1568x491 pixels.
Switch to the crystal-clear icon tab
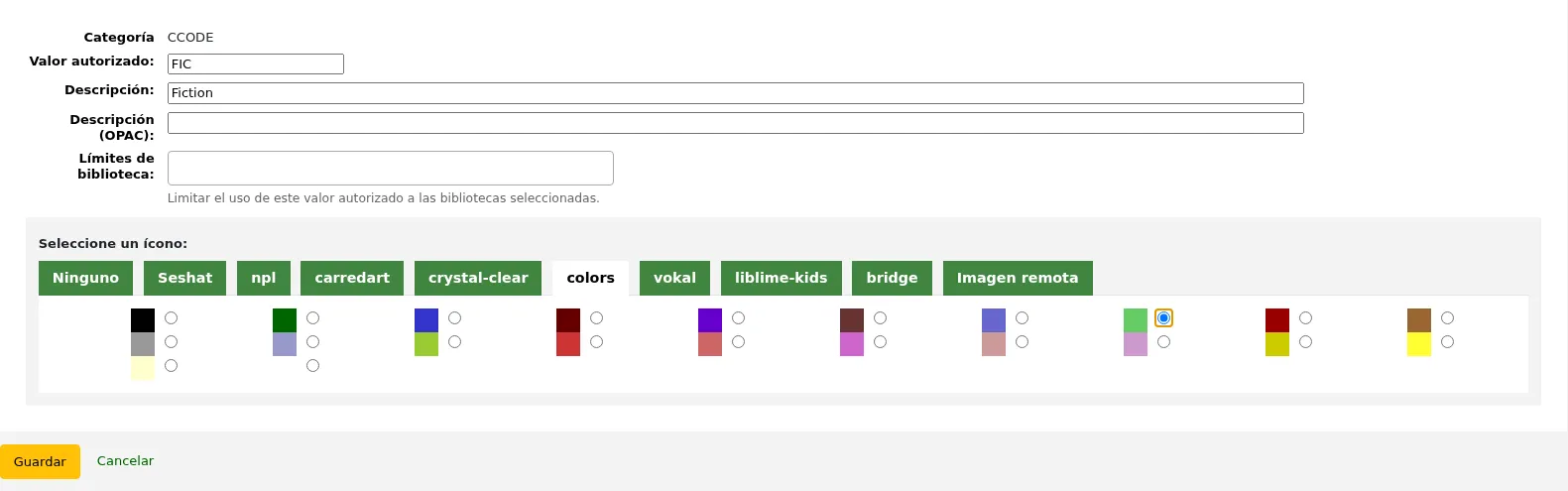(478, 278)
